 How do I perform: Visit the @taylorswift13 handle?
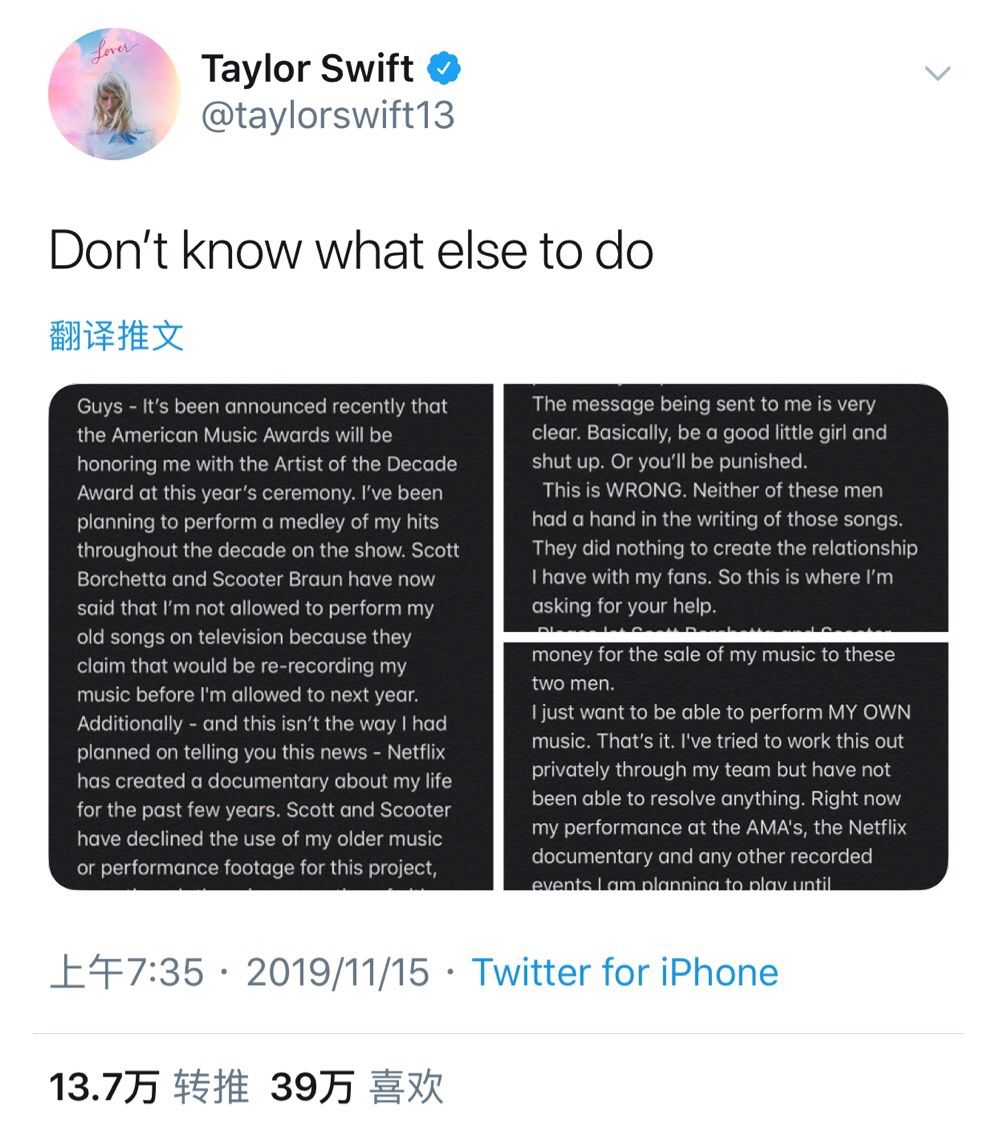[x=327, y=116]
